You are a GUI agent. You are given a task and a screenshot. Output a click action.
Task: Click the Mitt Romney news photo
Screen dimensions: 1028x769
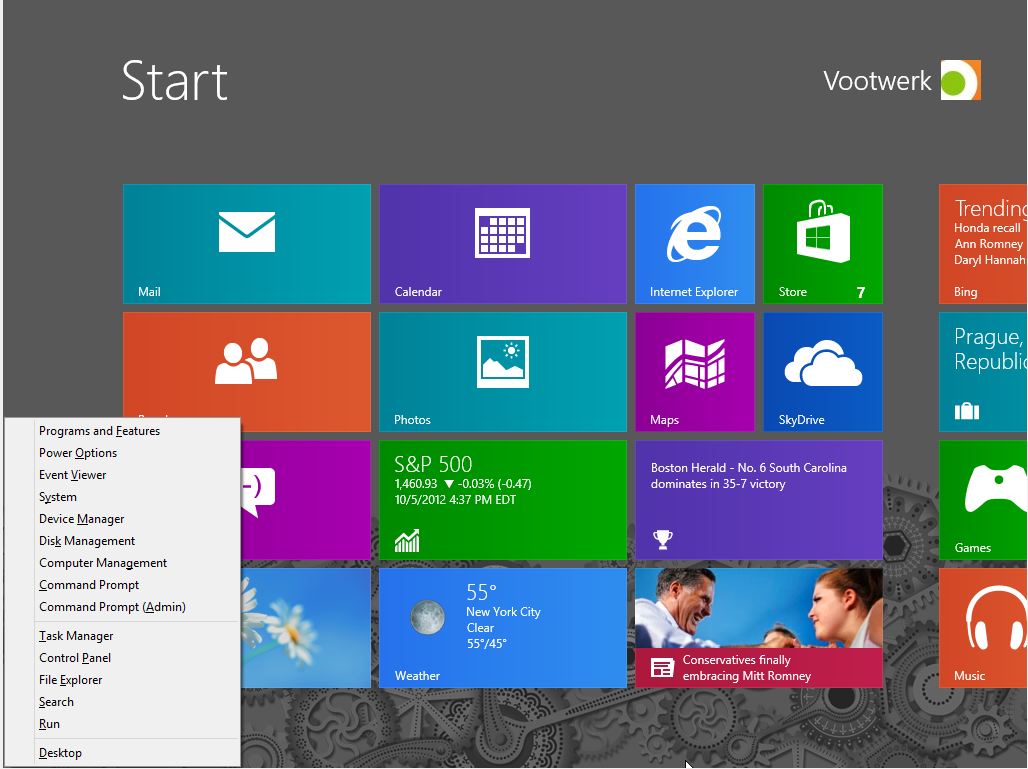pos(759,608)
